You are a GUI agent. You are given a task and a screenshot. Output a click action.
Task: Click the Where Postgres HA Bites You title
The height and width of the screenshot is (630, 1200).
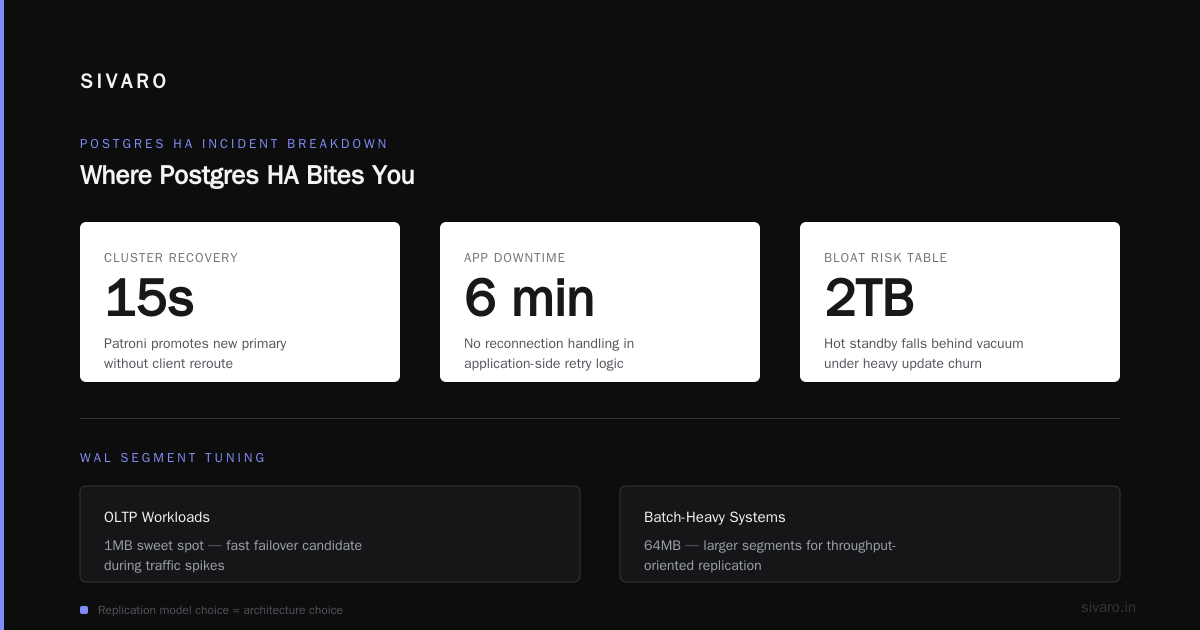[x=247, y=176]
